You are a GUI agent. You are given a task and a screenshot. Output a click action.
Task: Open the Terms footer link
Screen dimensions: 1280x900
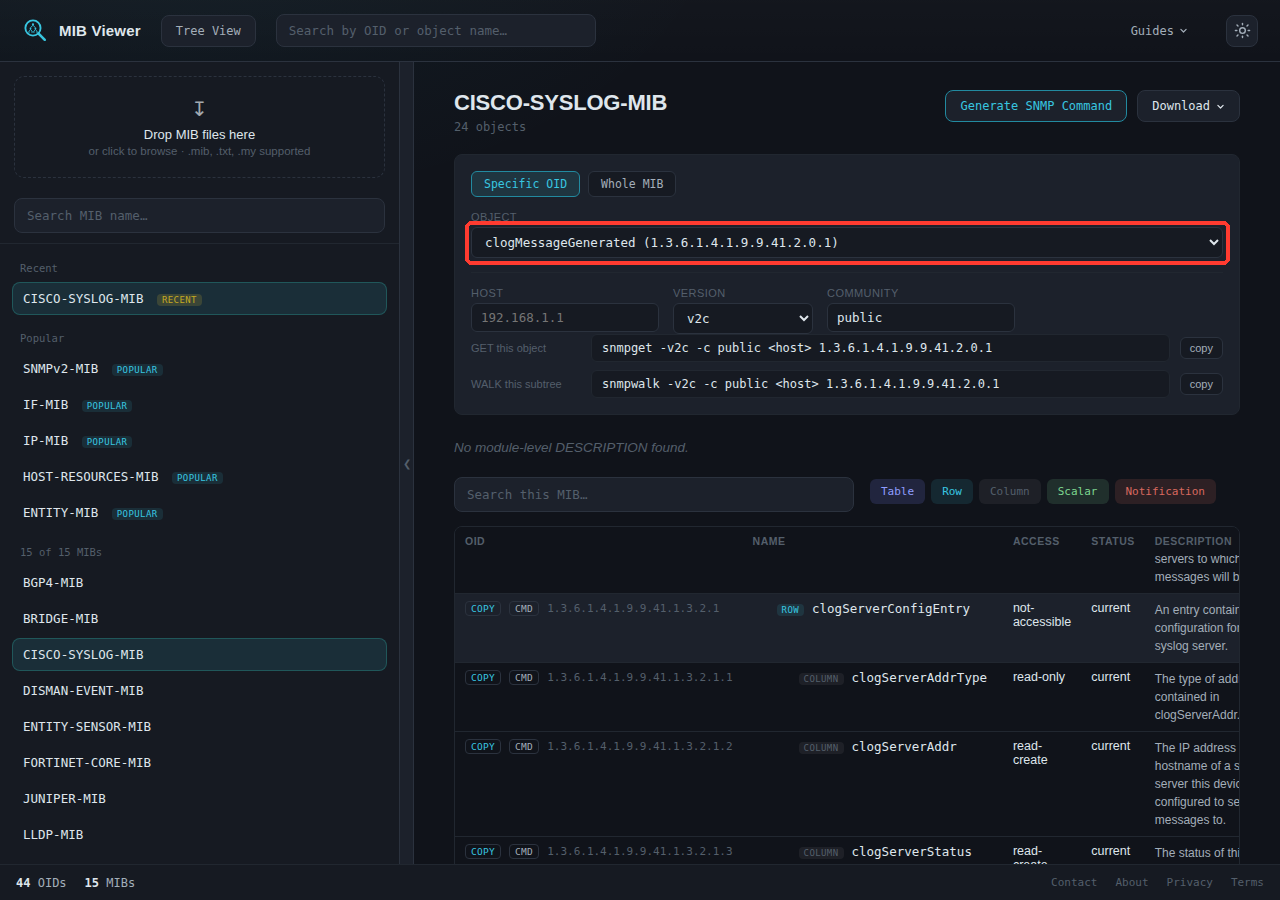[1247, 882]
